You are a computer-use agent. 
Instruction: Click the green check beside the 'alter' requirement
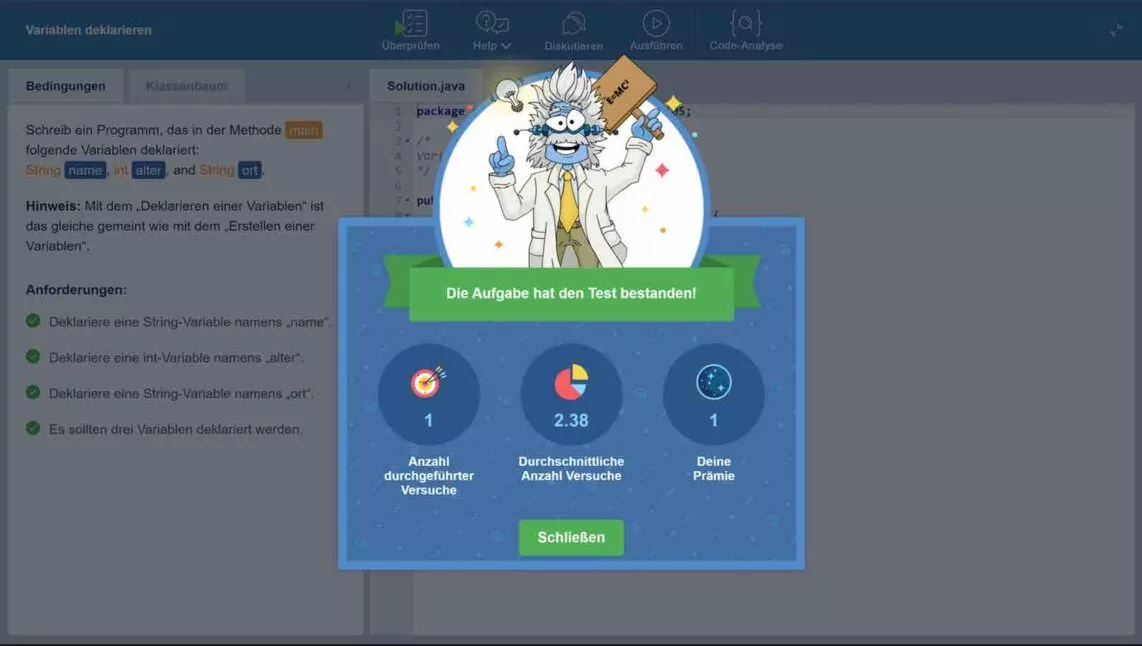click(x=33, y=356)
